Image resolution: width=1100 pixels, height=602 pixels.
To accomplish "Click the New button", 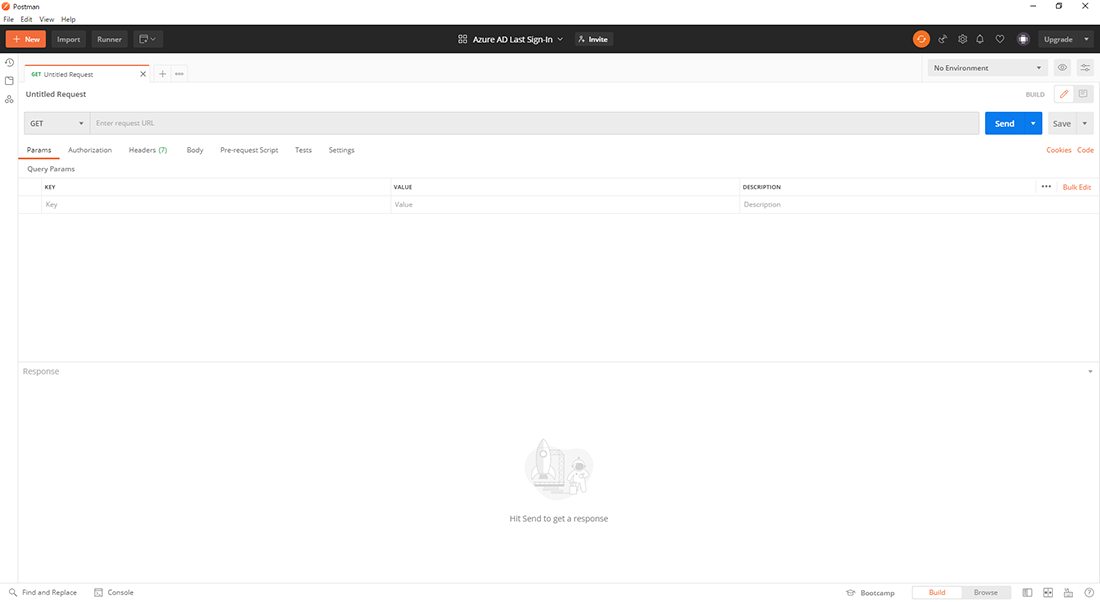I will (26, 39).
